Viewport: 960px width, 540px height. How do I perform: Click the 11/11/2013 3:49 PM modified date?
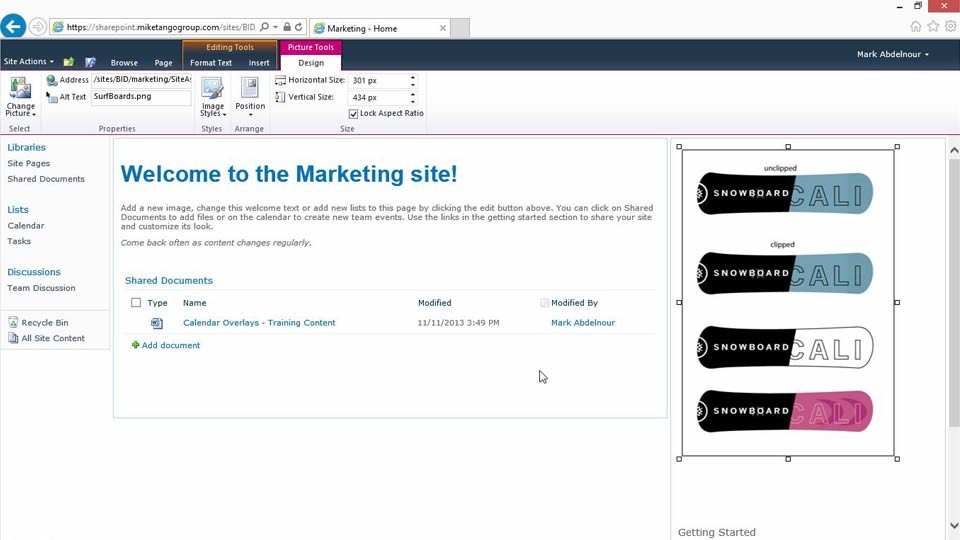(x=459, y=323)
